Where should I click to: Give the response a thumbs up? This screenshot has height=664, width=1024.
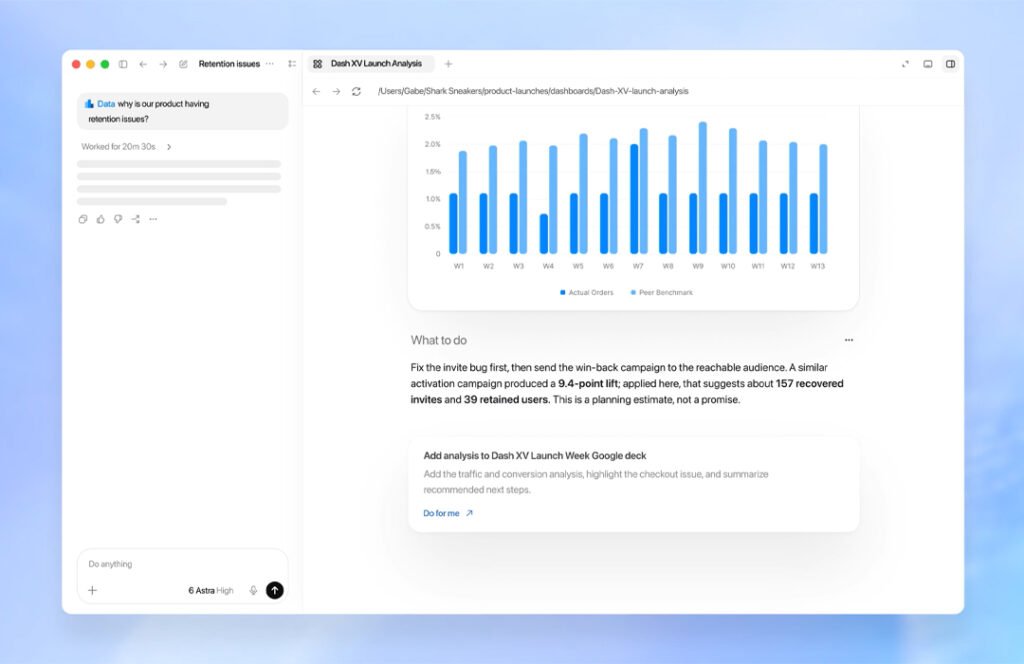click(101, 219)
